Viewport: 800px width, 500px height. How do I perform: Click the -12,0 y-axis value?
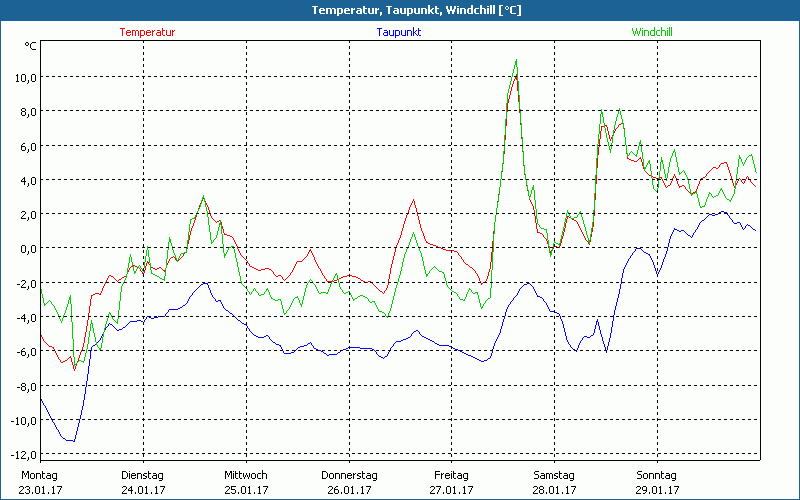(22, 454)
